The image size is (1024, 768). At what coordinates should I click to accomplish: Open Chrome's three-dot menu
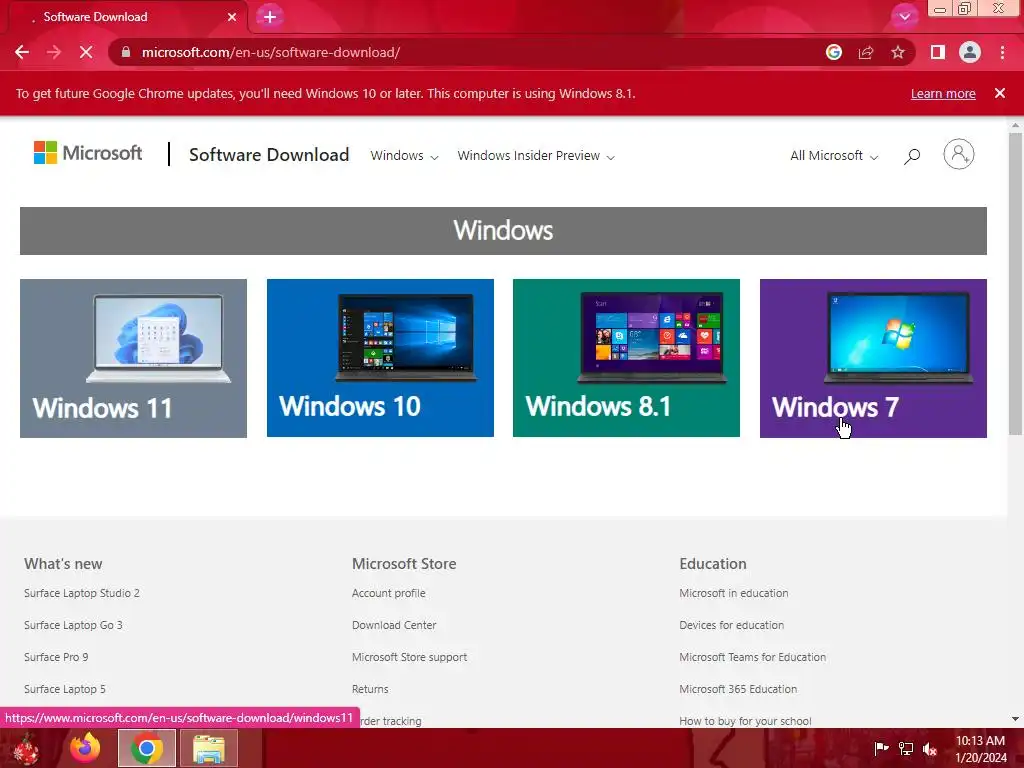[x=1002, y=52]
